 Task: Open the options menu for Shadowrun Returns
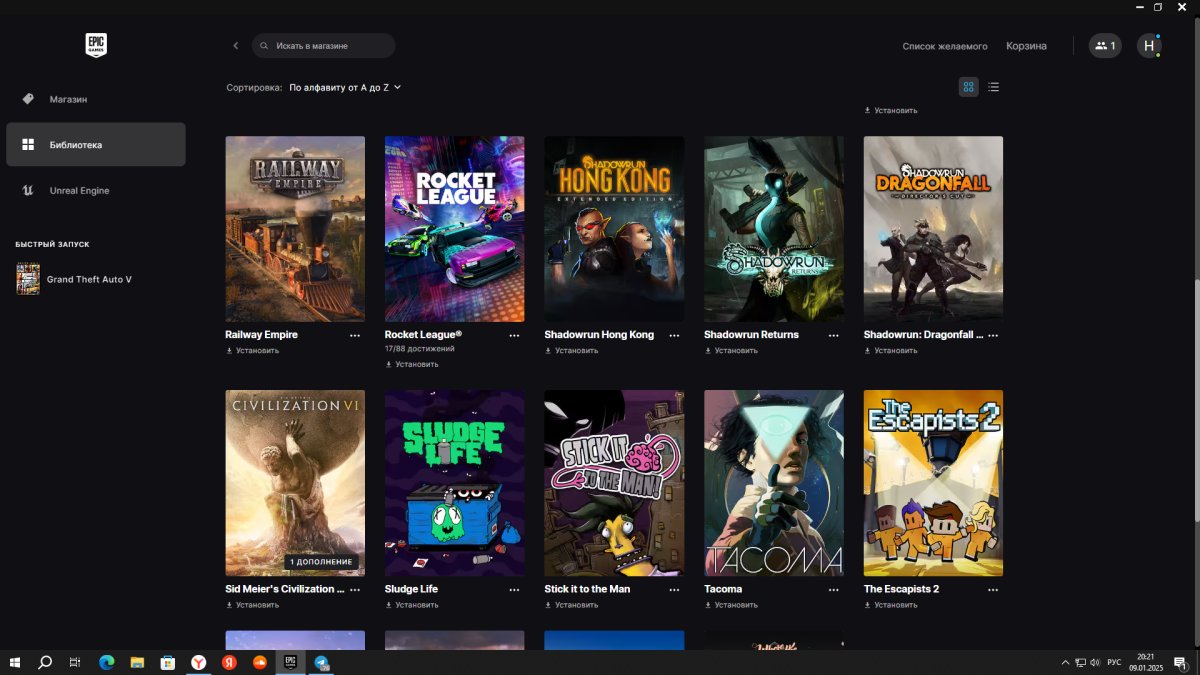(833, 336)
